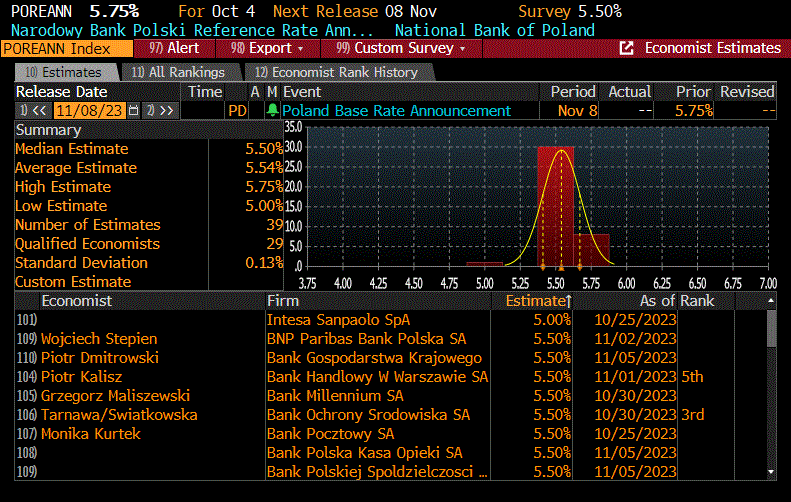Click Bank Polska Kasa Opieki SA
This screenshot has height=502, width=791.
click(365, 453)
